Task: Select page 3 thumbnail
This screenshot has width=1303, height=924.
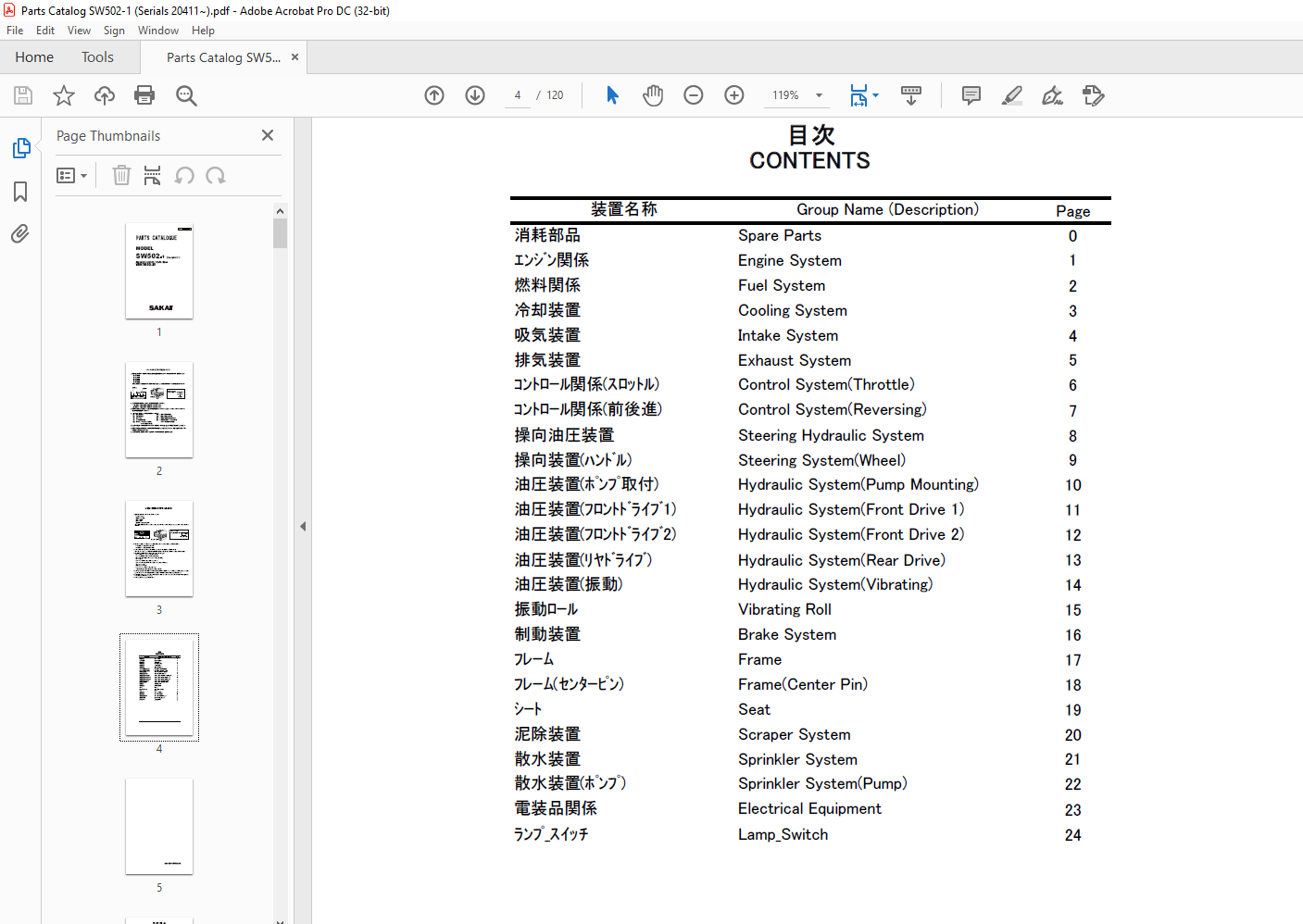Action: click(159, 549)
